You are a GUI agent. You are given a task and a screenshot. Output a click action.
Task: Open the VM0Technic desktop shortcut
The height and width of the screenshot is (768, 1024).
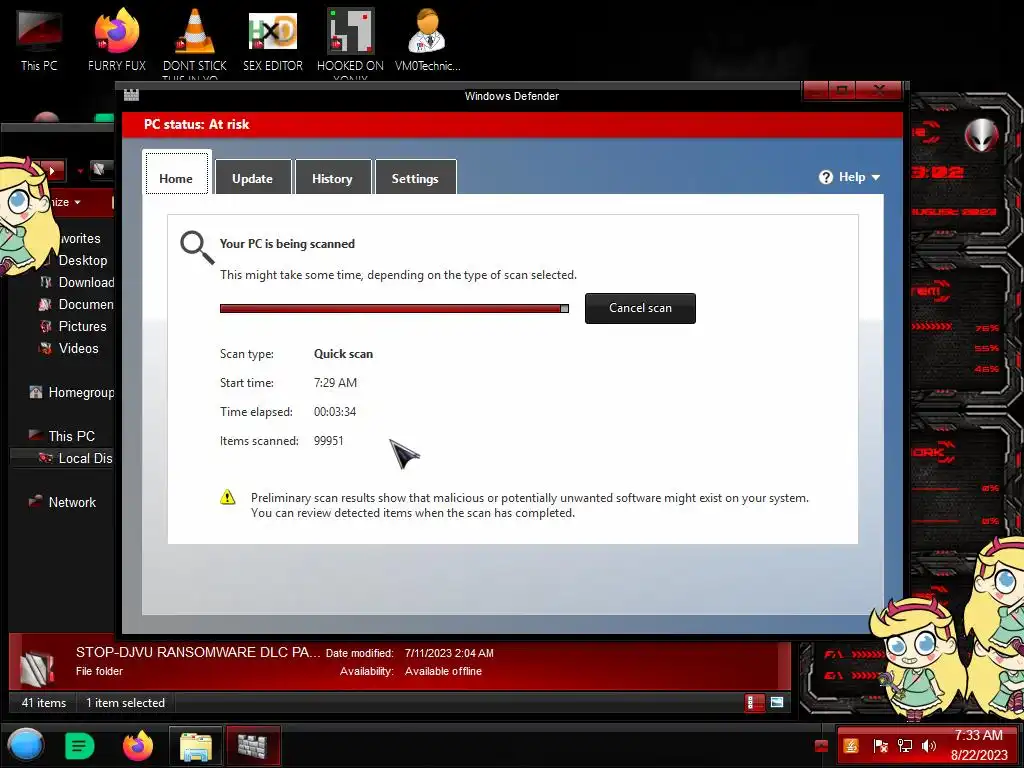coord(428,40)
